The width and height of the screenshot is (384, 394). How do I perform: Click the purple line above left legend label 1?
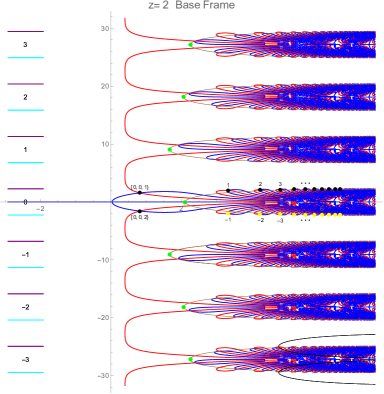(x=26, y=136)
